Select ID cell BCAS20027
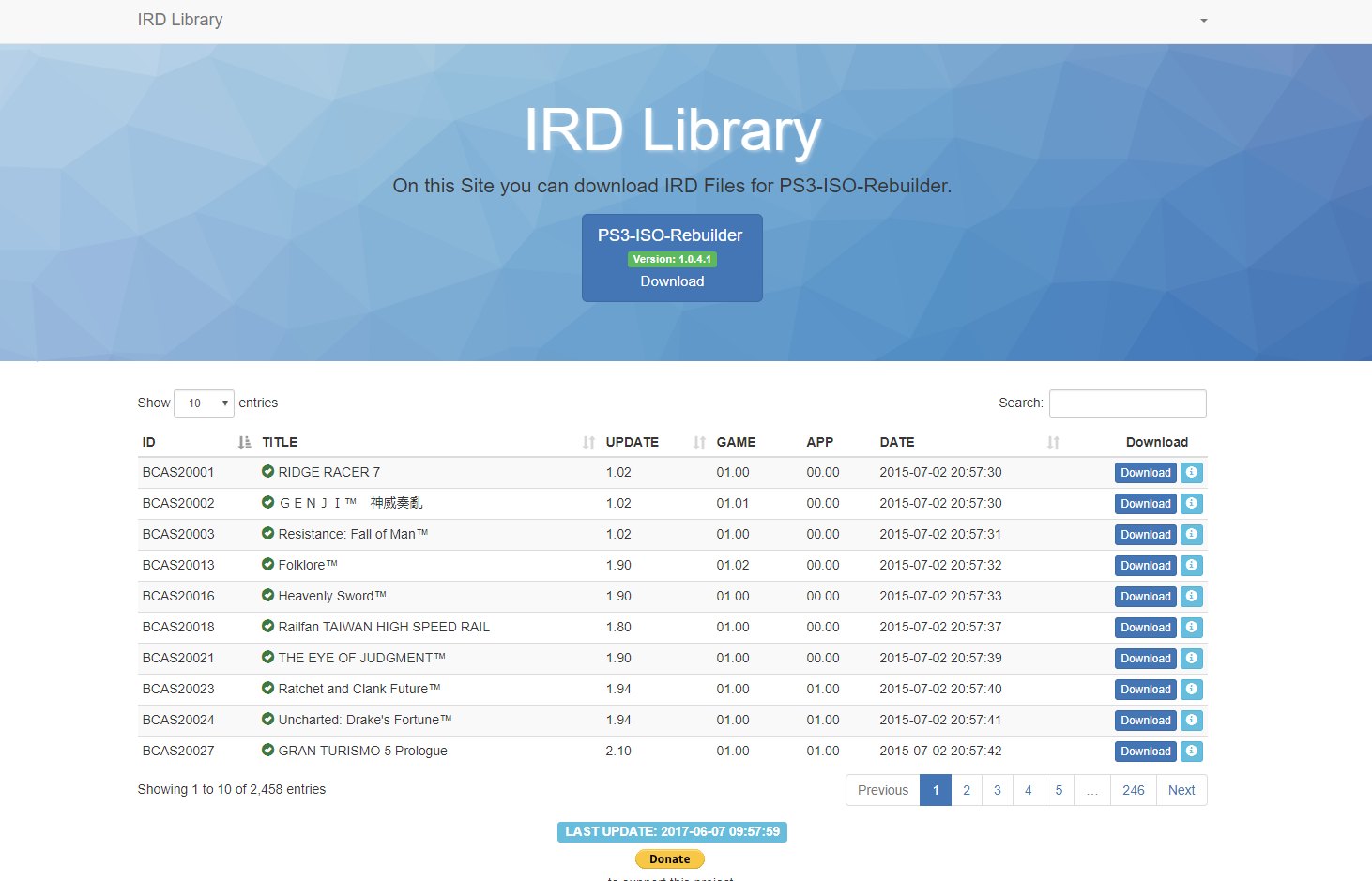The height and width of the screenshot is (881, 1372). point(178,751)
